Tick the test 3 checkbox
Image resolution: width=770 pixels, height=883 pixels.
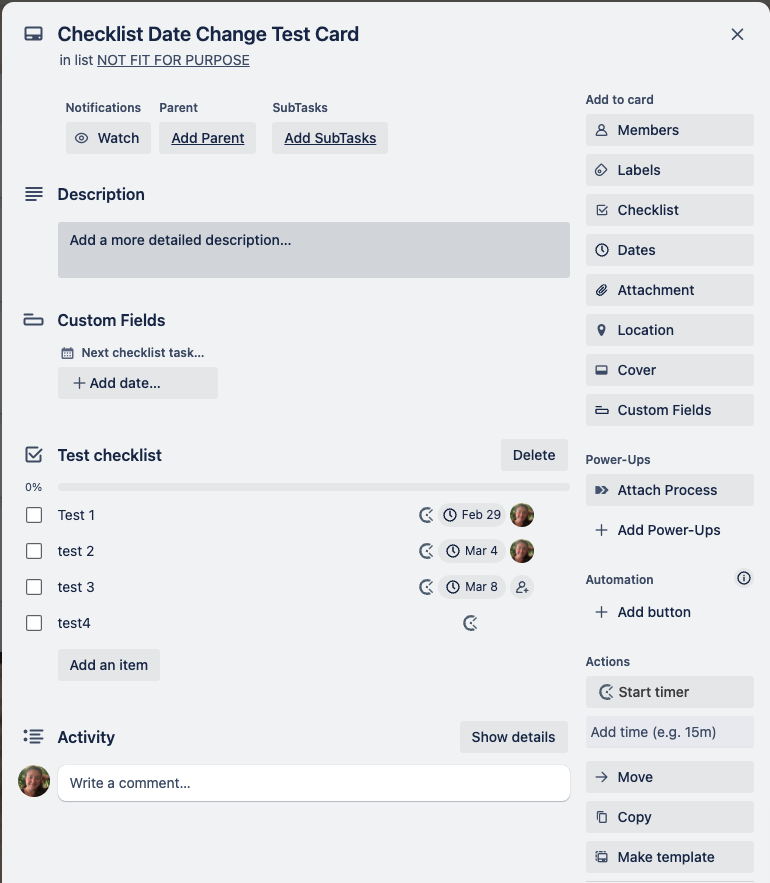pyautogui.click(x=34, y=587)
